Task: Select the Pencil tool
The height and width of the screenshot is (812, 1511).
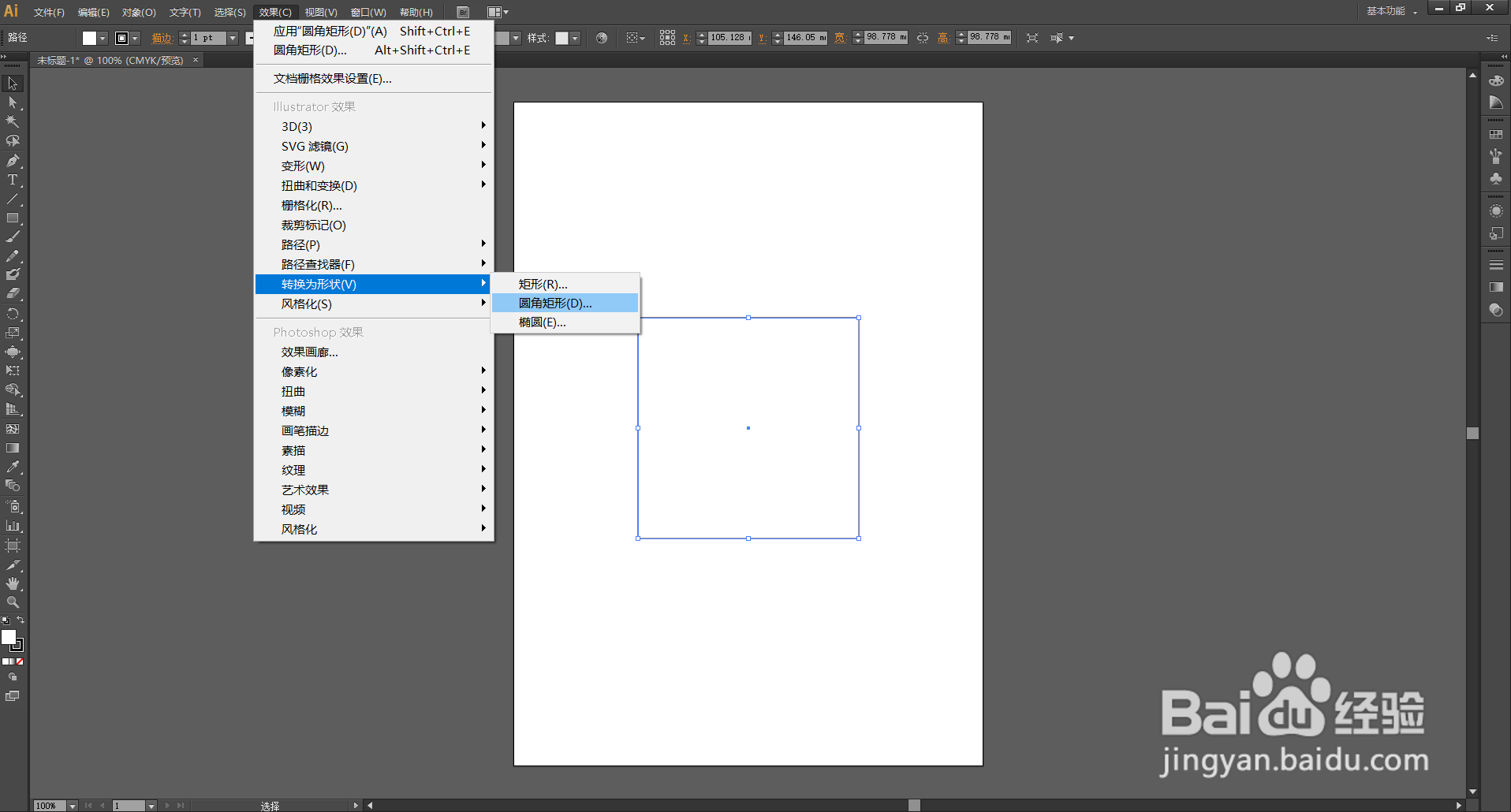Action: click(x=13, y=256)
